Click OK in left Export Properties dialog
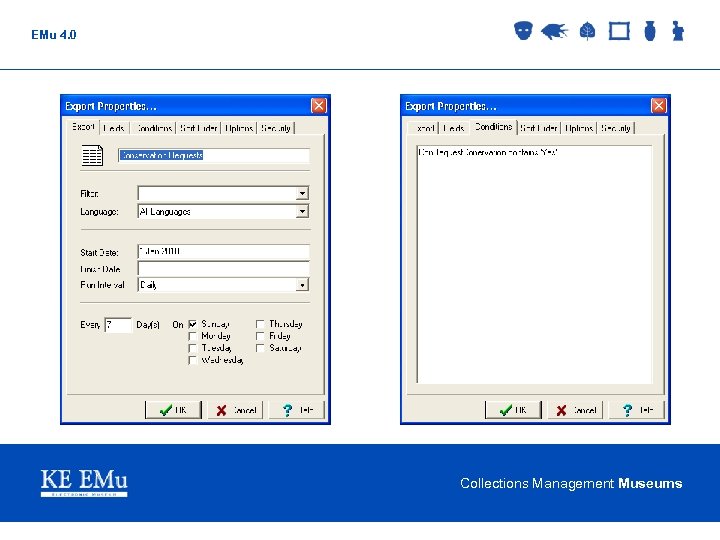The height and width of the screenshot is (540, 720). (x=173, y=410)
